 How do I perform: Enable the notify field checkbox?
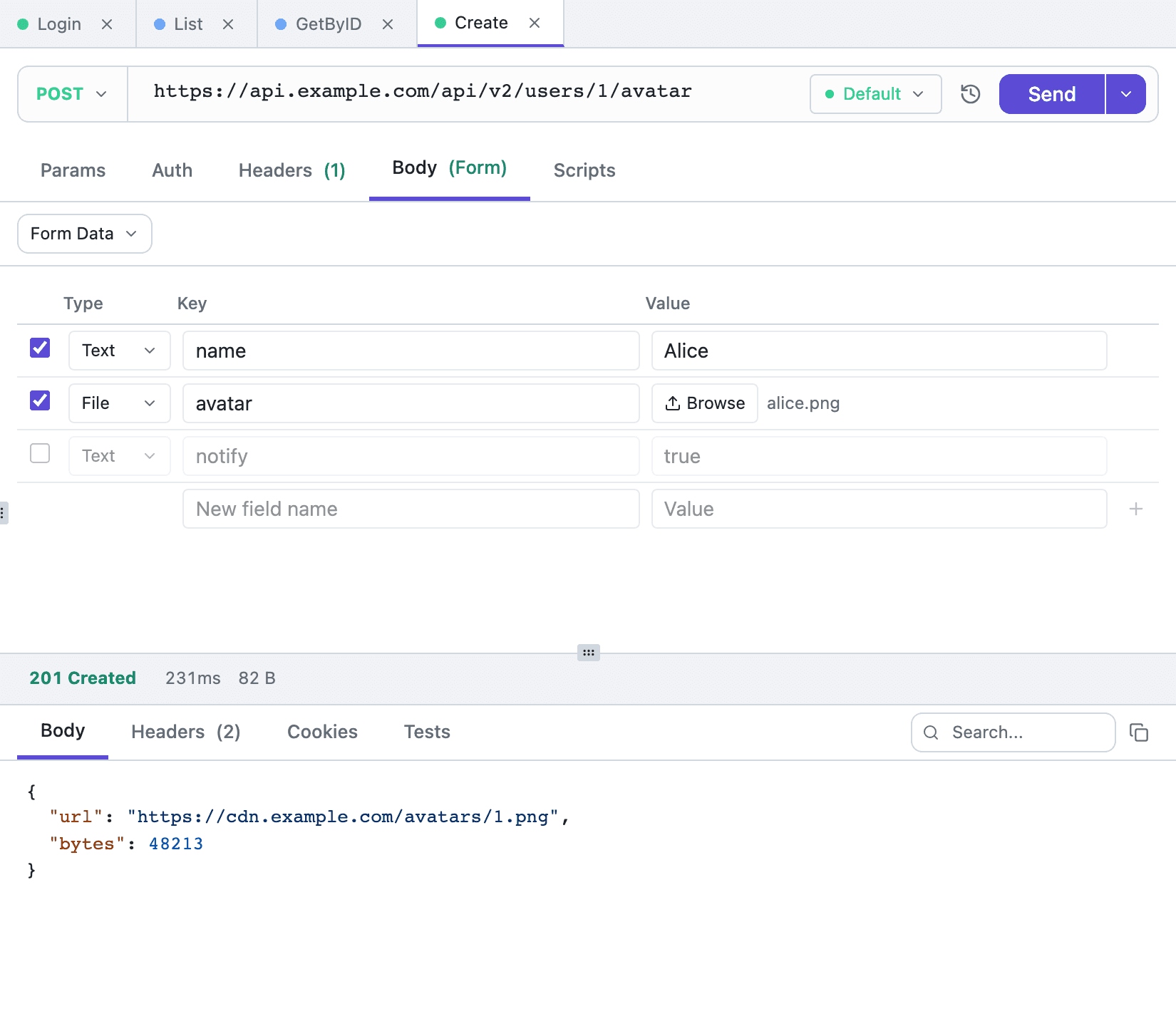pos(40,453)
